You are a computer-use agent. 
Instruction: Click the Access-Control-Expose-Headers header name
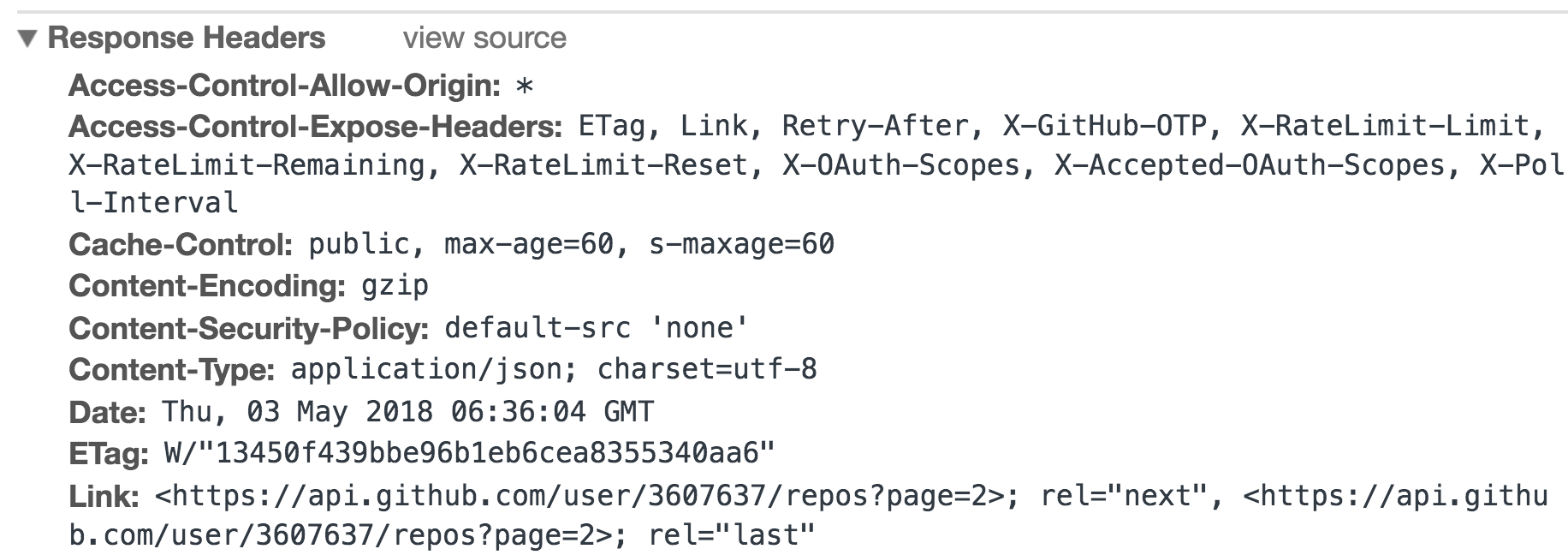click(315, 127)
